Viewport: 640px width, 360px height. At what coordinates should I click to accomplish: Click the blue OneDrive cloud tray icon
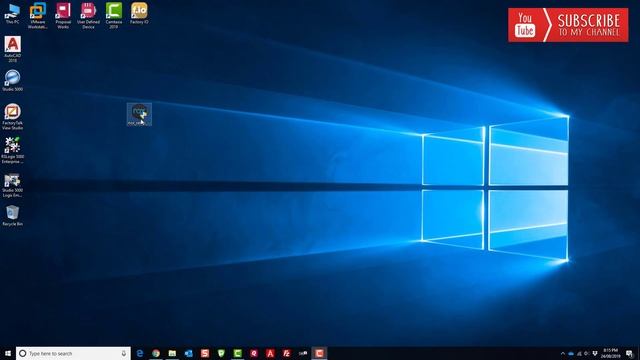pyautogui.click(x=571, y=353)
